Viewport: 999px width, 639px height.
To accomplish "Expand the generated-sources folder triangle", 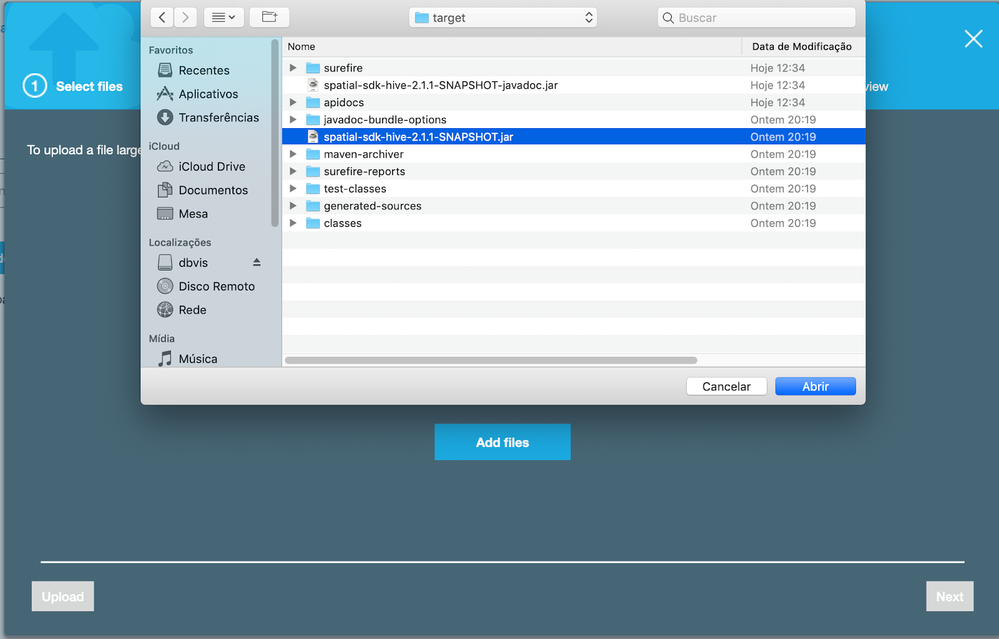I will (x=293, y=205).
